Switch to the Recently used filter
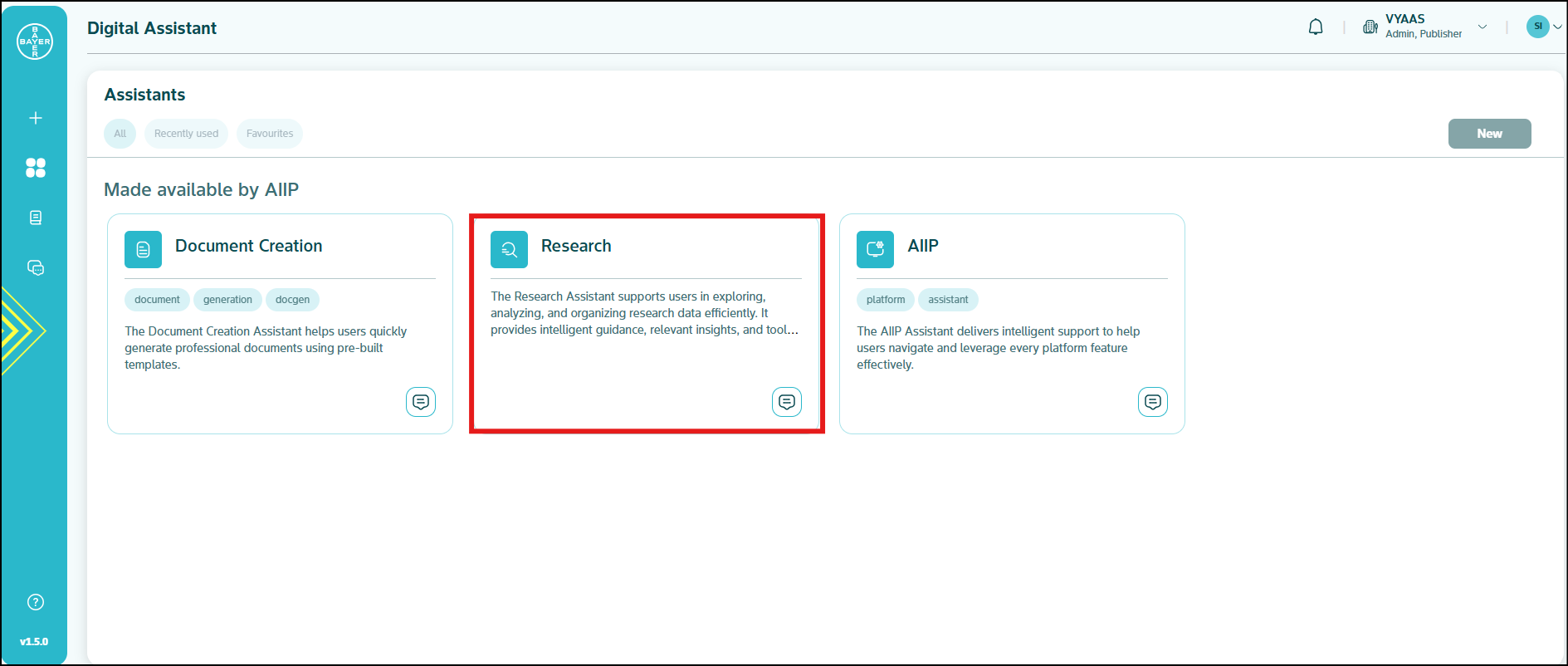The width and height of the screenshot is (1568, 666). point(186,134)
